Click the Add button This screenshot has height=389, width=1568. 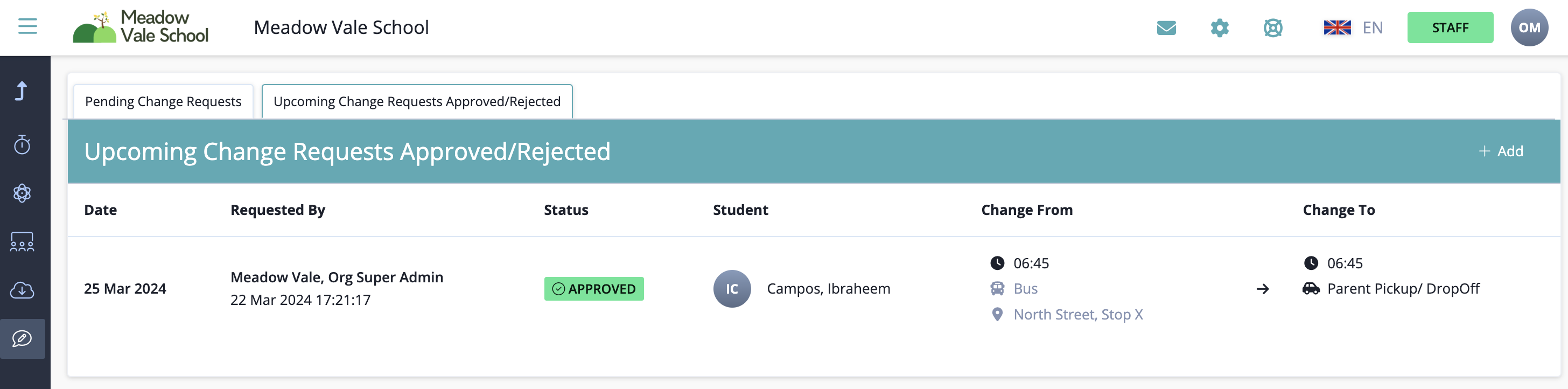pyautogui.click(x=1501, y=151)
